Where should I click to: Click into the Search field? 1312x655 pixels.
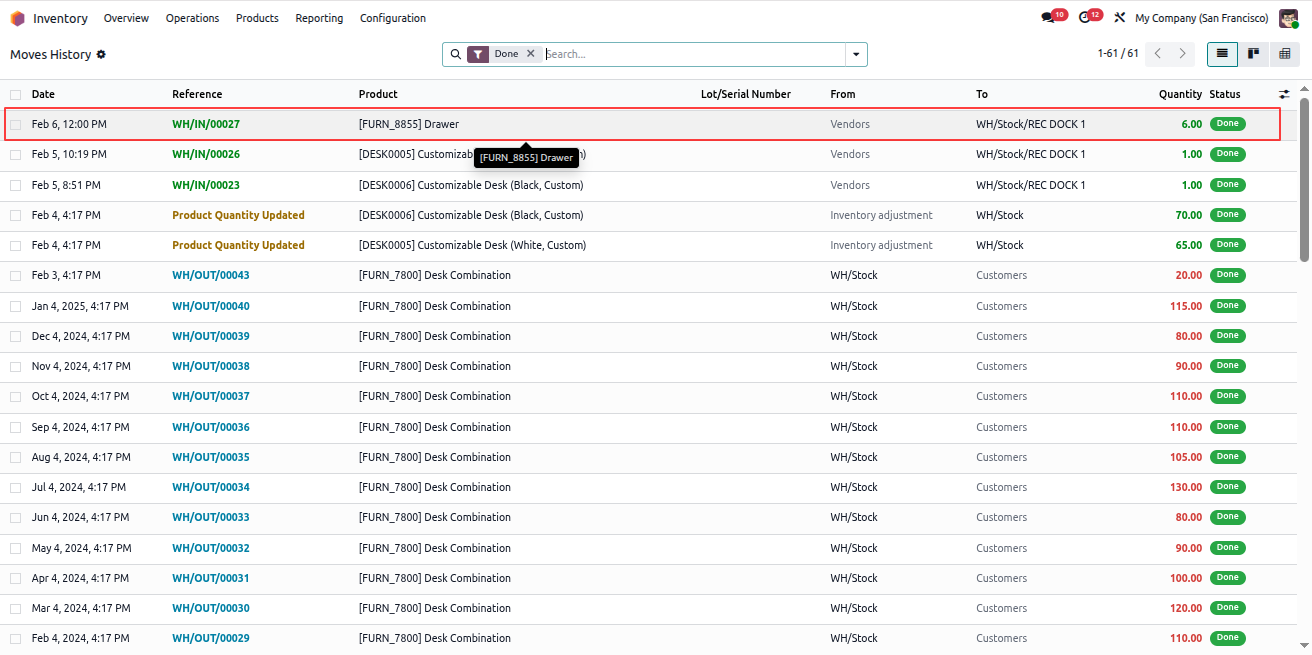(x=693, y=54)
